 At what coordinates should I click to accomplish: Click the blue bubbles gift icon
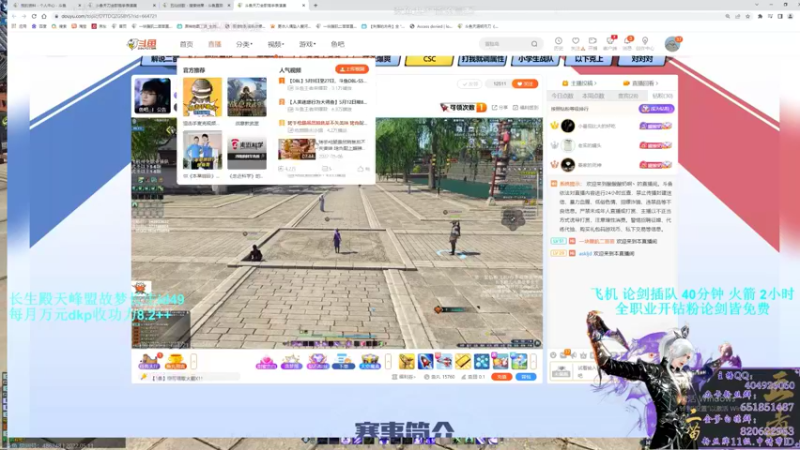tap(482, 361)
